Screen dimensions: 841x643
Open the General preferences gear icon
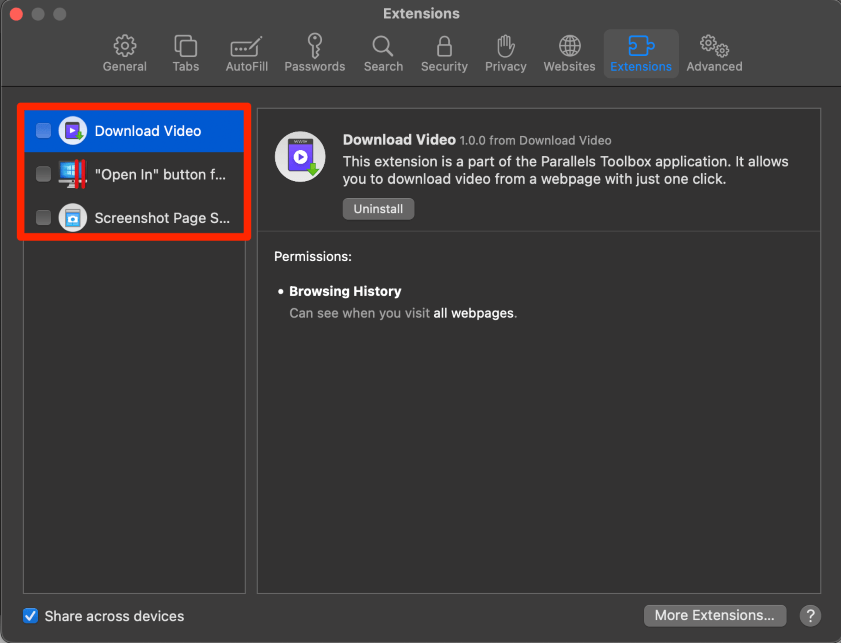(124, 46)
